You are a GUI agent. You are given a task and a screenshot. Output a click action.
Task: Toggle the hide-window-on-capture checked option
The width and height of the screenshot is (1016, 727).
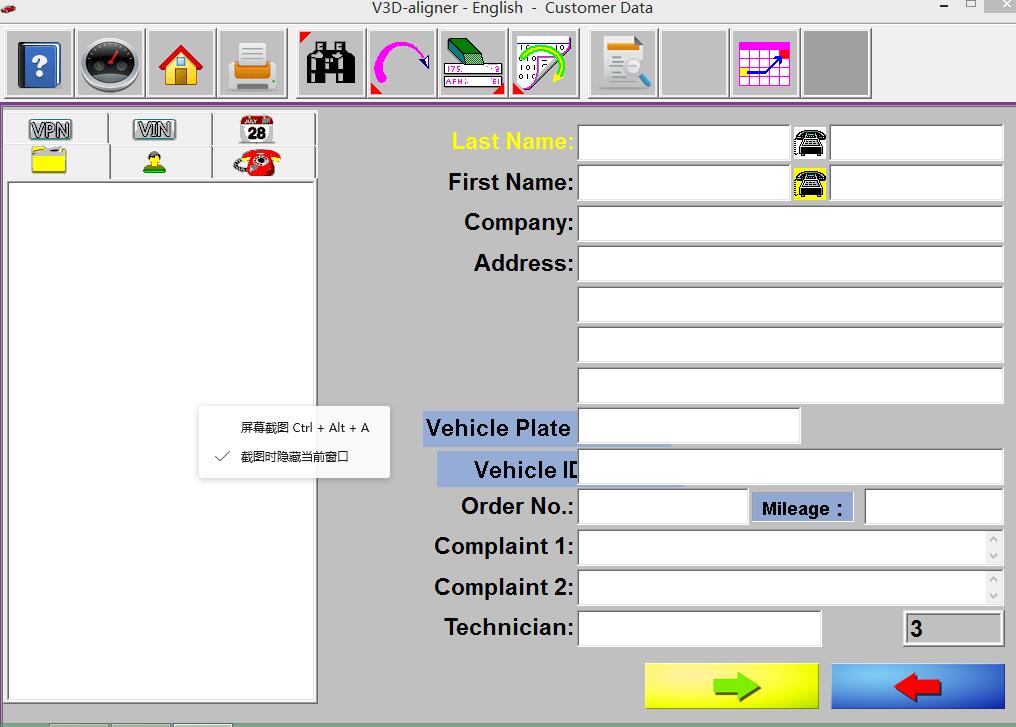point(294,457)
